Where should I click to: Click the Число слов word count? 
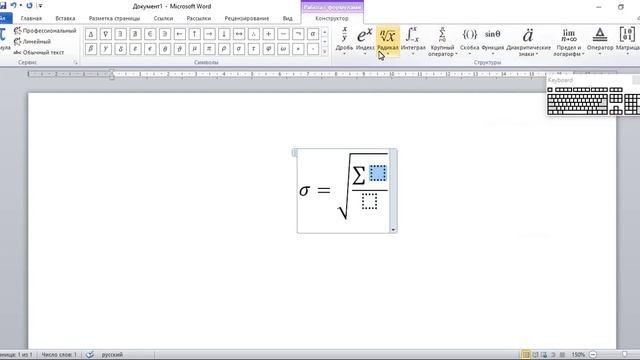(59, 355)
